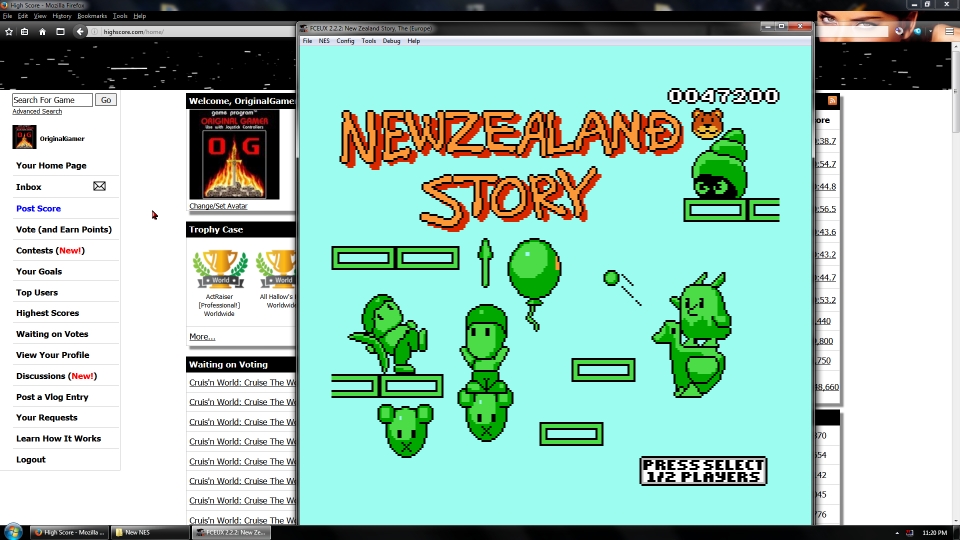The height and width of the screenshot is (540, 960).
Task: Open the File menu in FCEUX
Action: pos(307,41)
